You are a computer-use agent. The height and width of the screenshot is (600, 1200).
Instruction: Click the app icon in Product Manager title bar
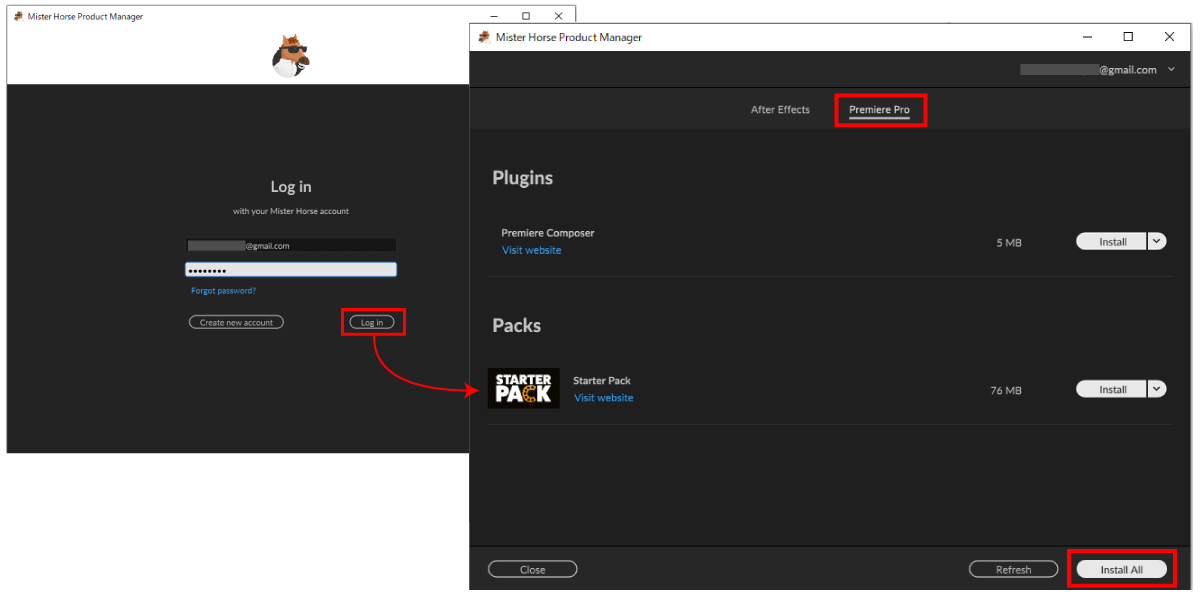(x=484, y=37)
